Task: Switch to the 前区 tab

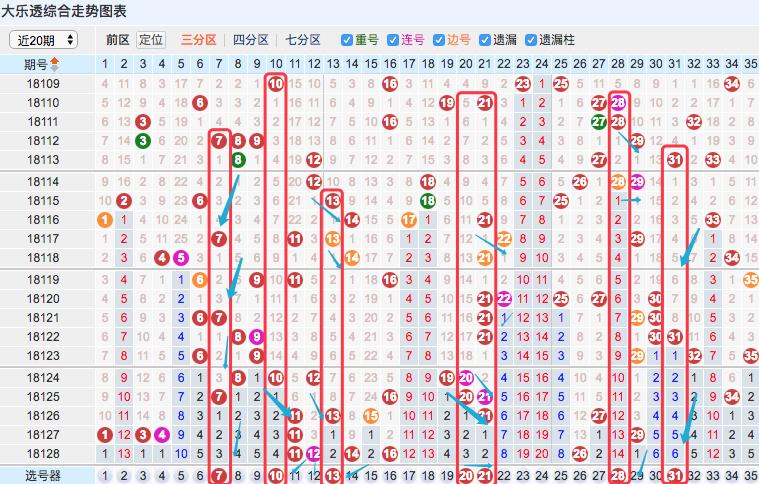Action: pyautogui.click(x=118, y=40)
